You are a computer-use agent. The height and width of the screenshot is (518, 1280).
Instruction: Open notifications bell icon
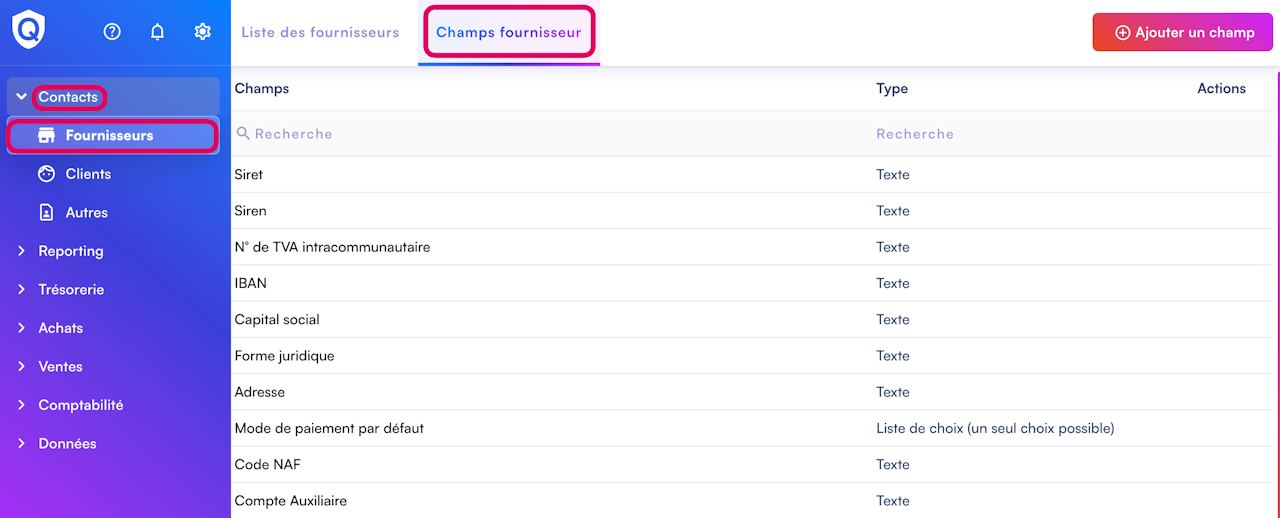pyautogui.click(x=157, y=32)
